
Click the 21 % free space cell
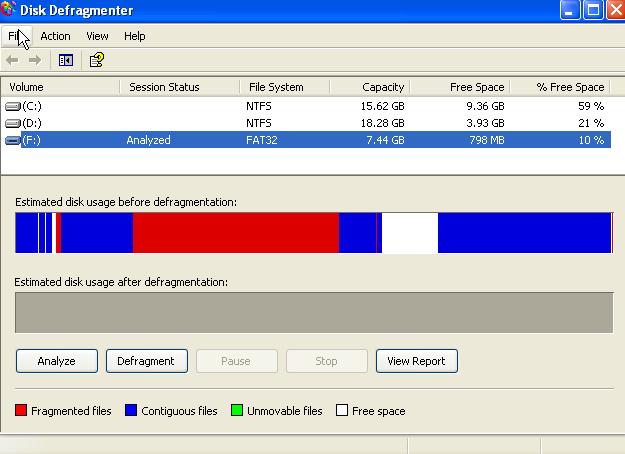(591, 124)
